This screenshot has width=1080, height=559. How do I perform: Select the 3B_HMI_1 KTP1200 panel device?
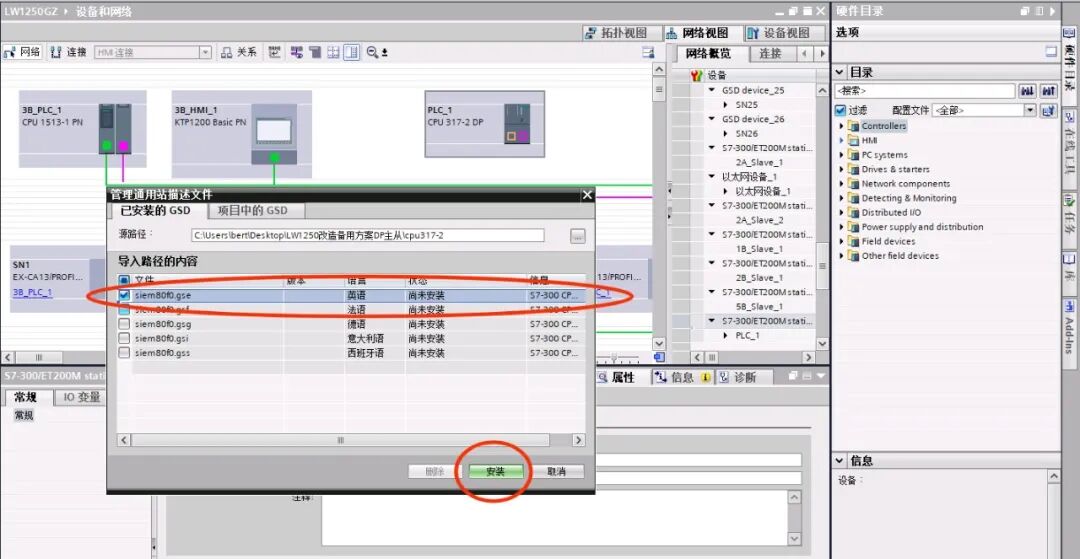(x=242, y=134)
